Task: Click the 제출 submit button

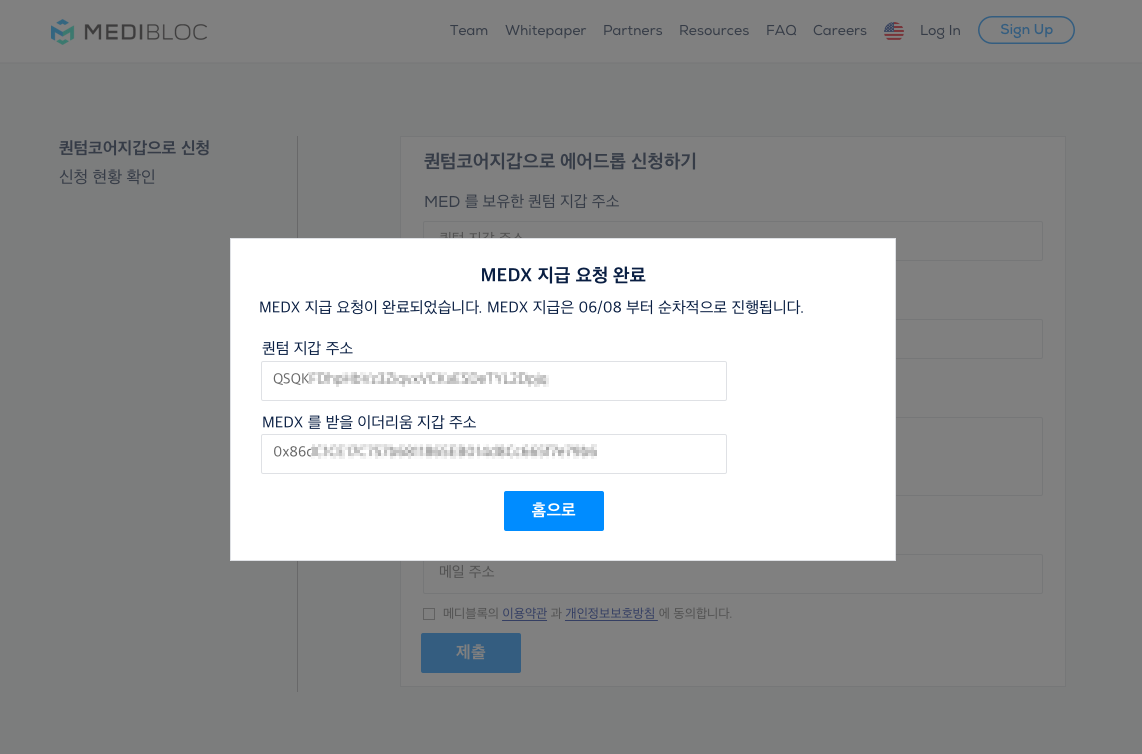Action: pos(470,652)
